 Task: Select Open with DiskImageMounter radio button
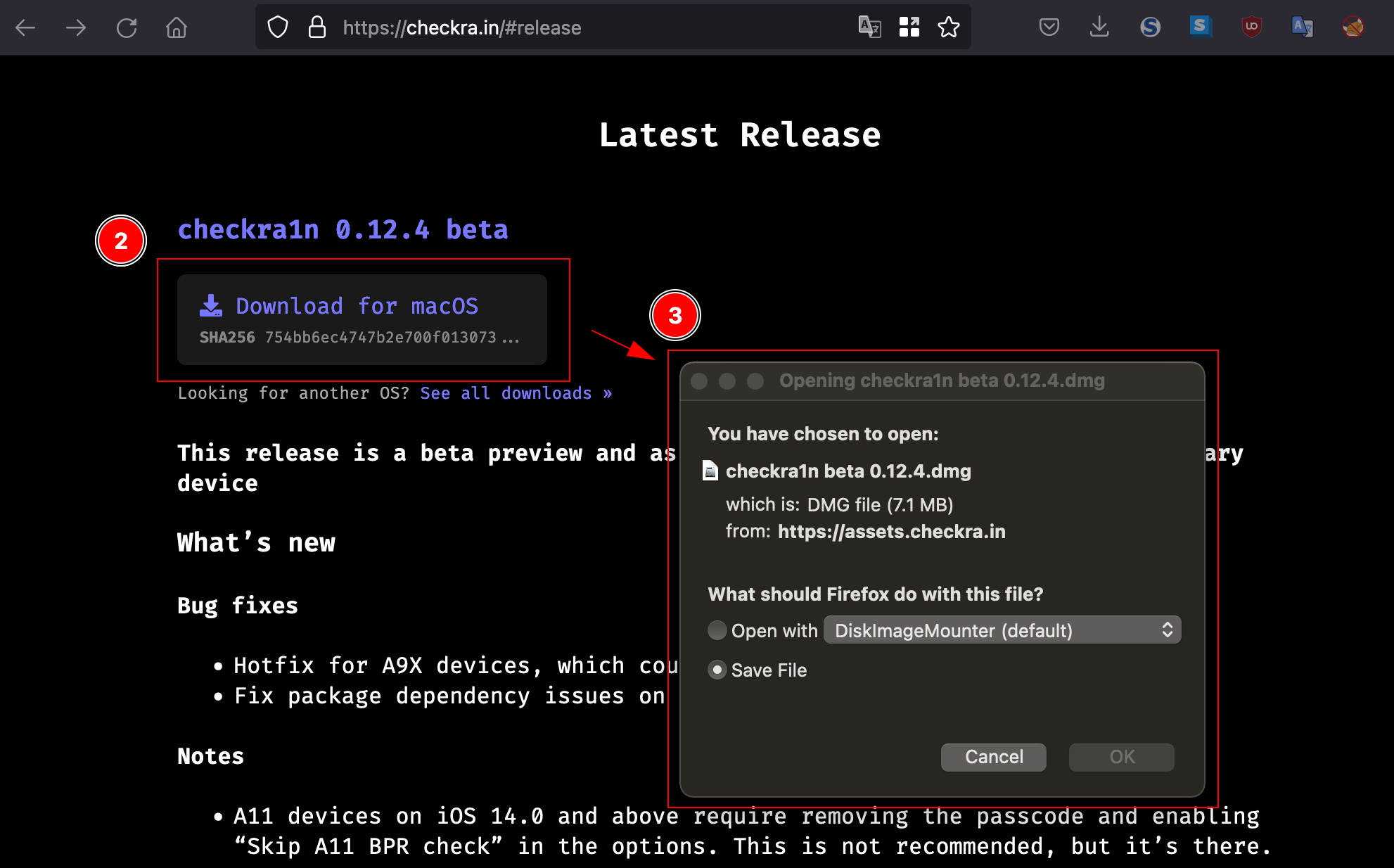point(717,630)
